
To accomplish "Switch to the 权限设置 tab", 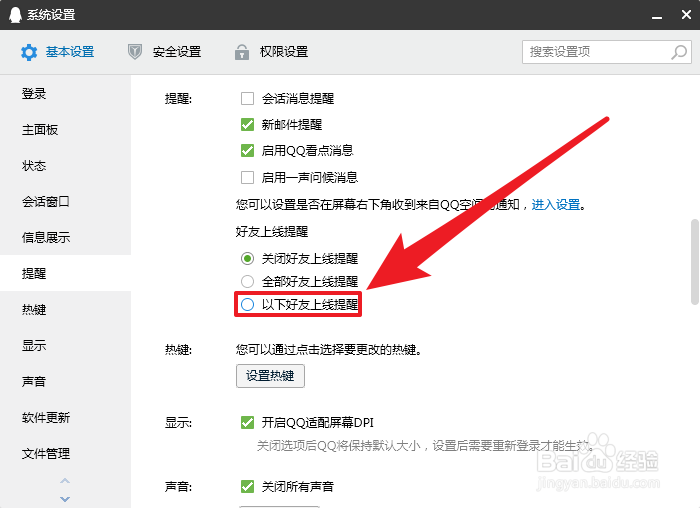I will click(271, 52).
